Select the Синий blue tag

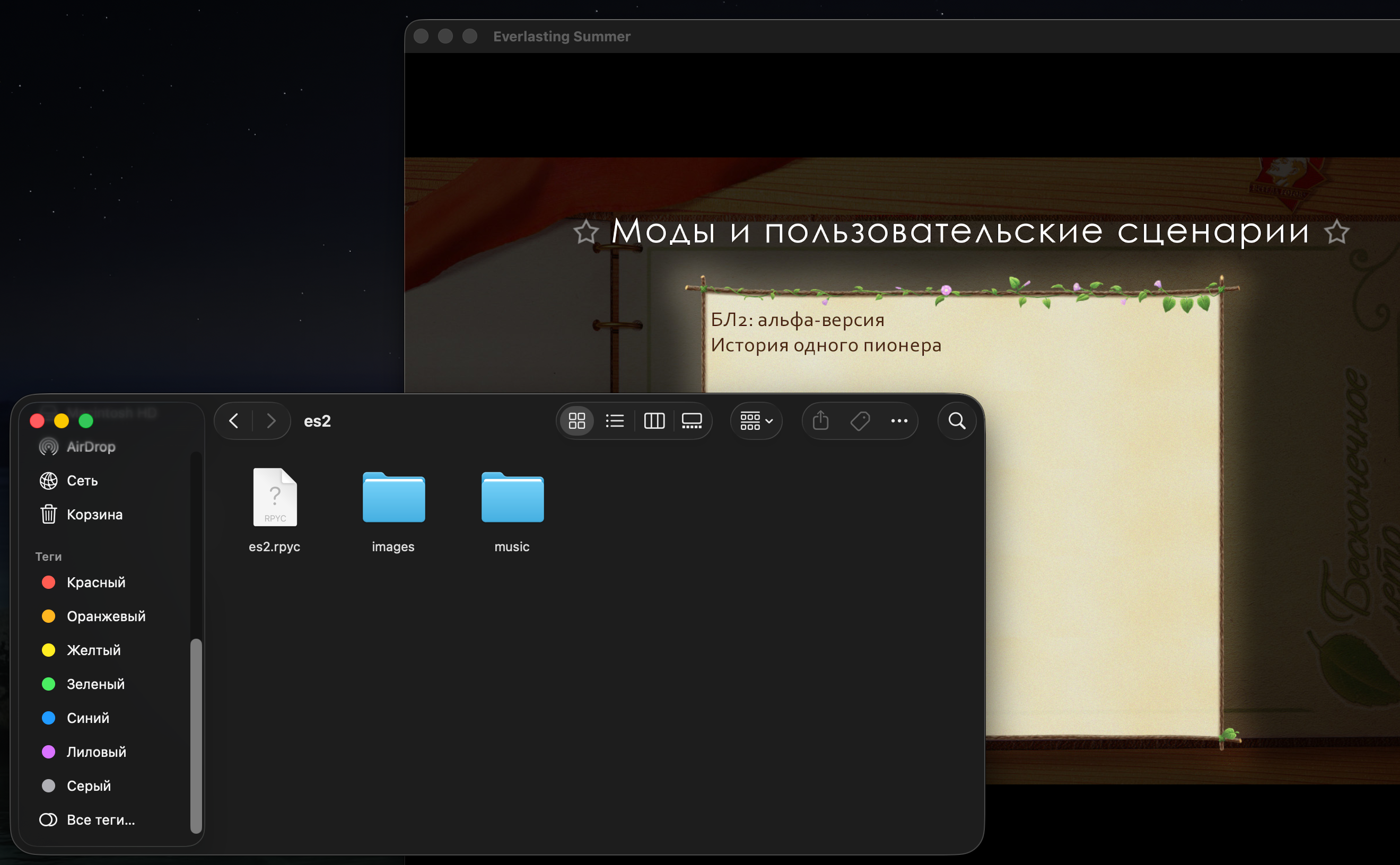pyautogui.click(x=87, y=718)
